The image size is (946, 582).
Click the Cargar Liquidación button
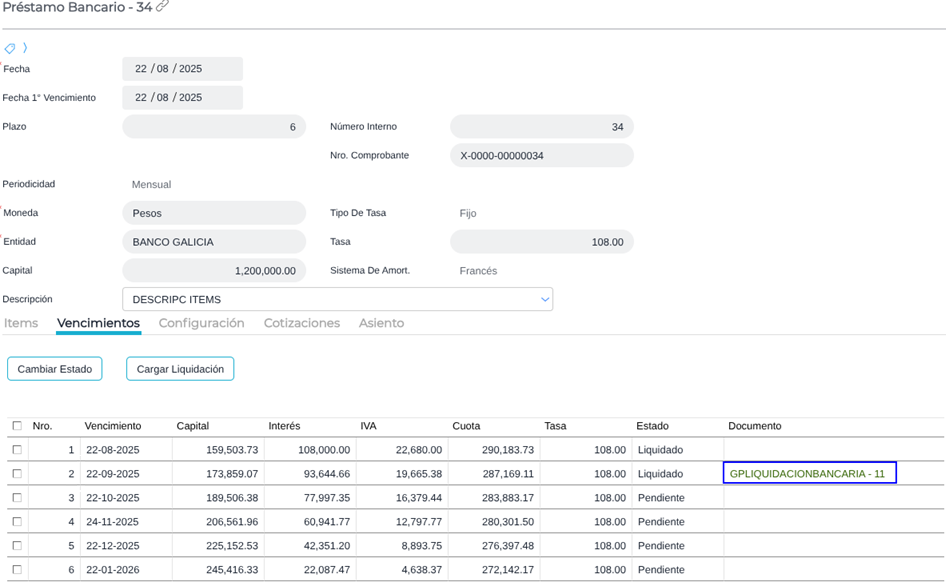tap(180, 369)
